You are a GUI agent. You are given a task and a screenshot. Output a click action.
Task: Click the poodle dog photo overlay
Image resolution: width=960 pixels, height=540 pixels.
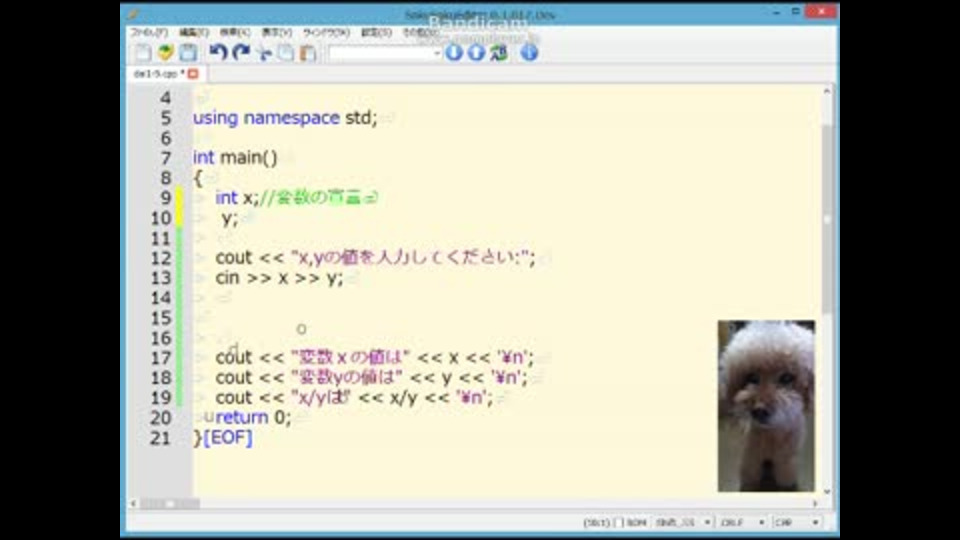click(766, 405)
